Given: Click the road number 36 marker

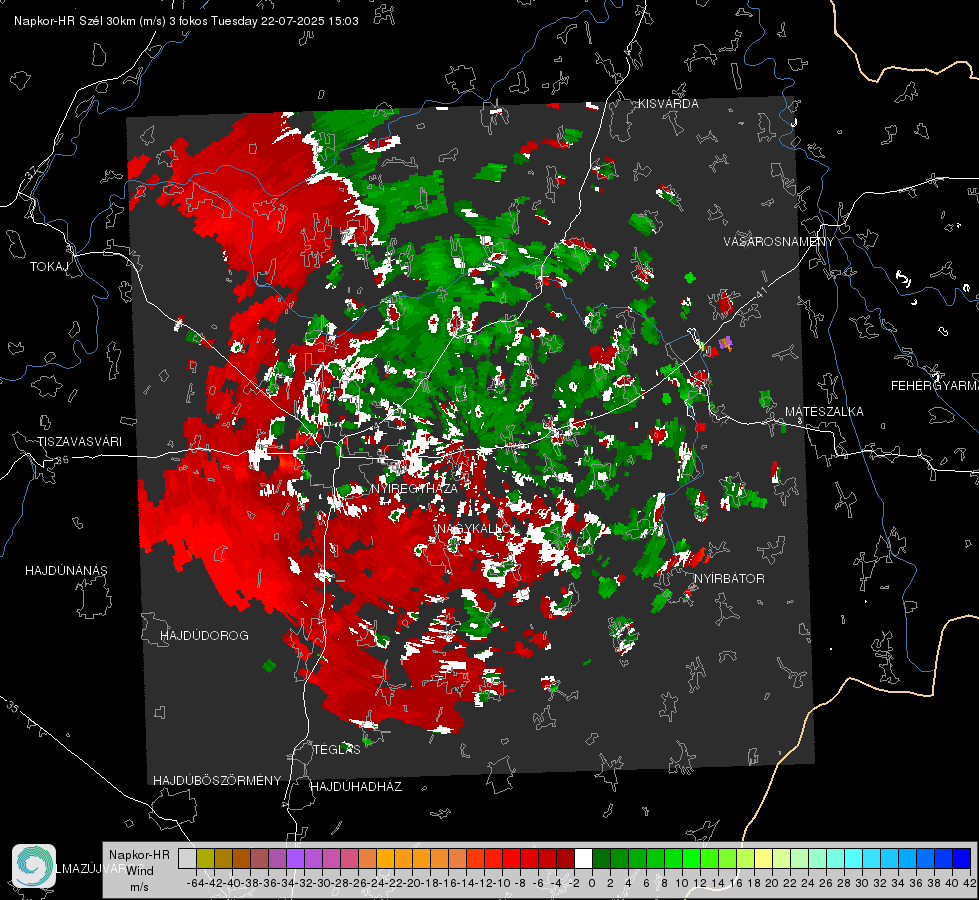Looking at the screenshot, I should pyautogui.click(x=62, y=460).
